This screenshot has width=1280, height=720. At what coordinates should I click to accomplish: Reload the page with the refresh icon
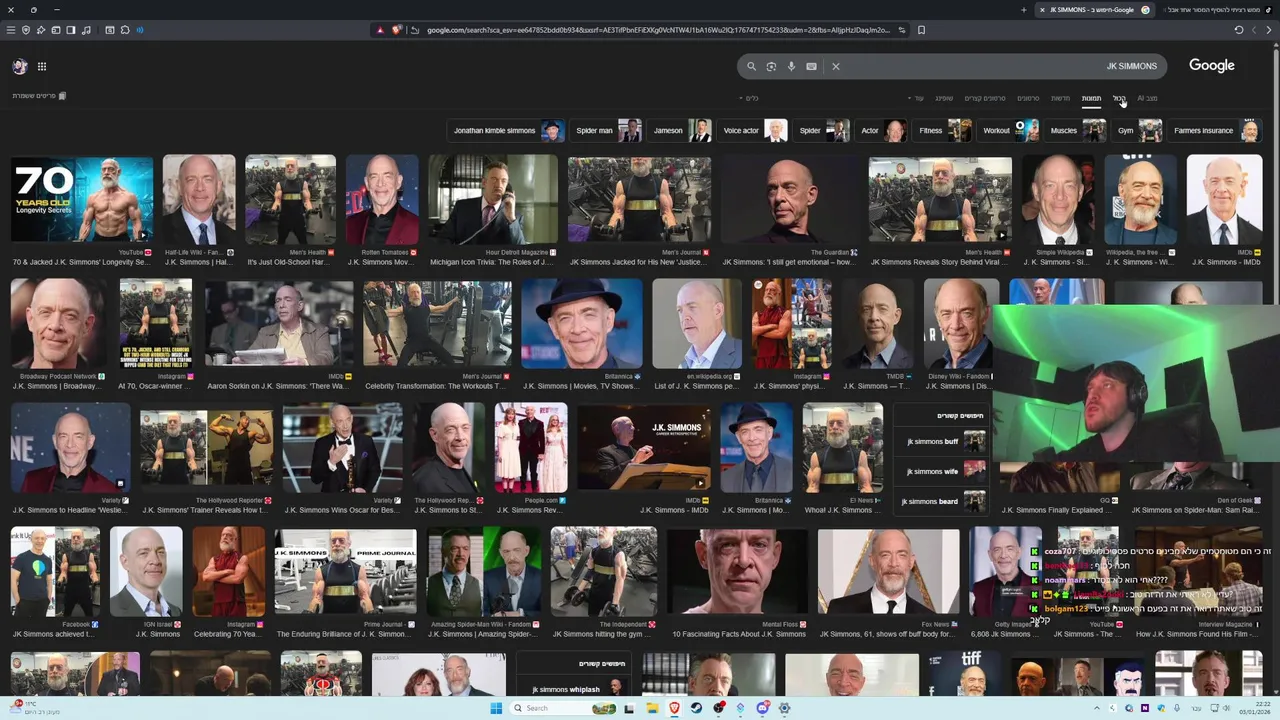1238,30
